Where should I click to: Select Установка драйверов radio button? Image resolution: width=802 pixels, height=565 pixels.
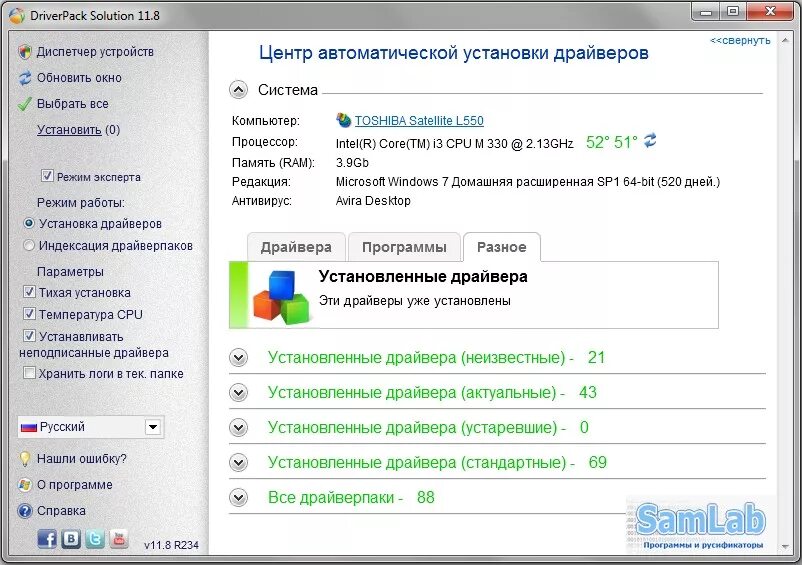29,223
